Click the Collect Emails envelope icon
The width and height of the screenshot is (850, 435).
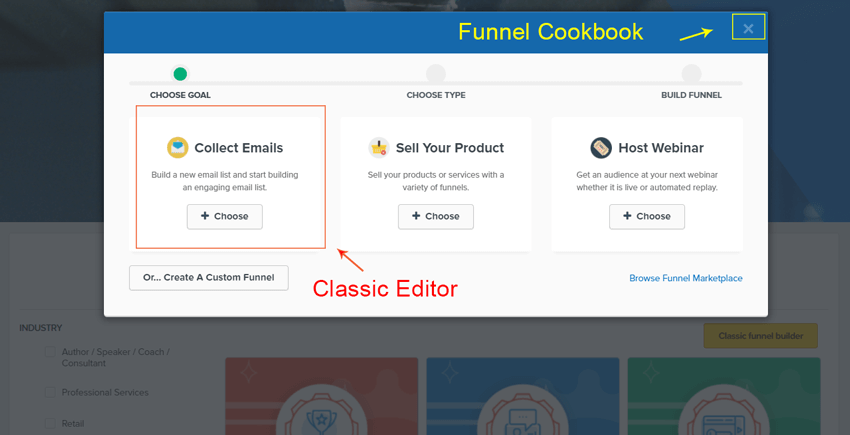pyautogui.click(x=178, y=148)
